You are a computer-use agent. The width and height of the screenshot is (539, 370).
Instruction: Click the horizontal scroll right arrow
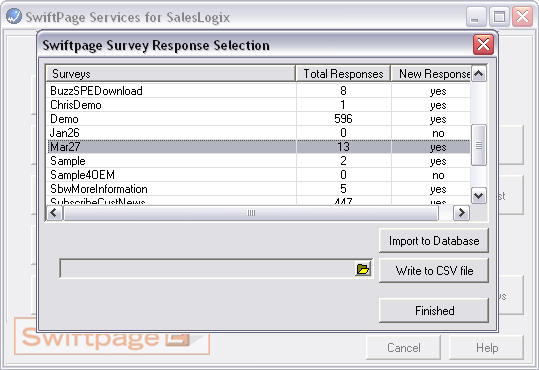tap(461, 213)
